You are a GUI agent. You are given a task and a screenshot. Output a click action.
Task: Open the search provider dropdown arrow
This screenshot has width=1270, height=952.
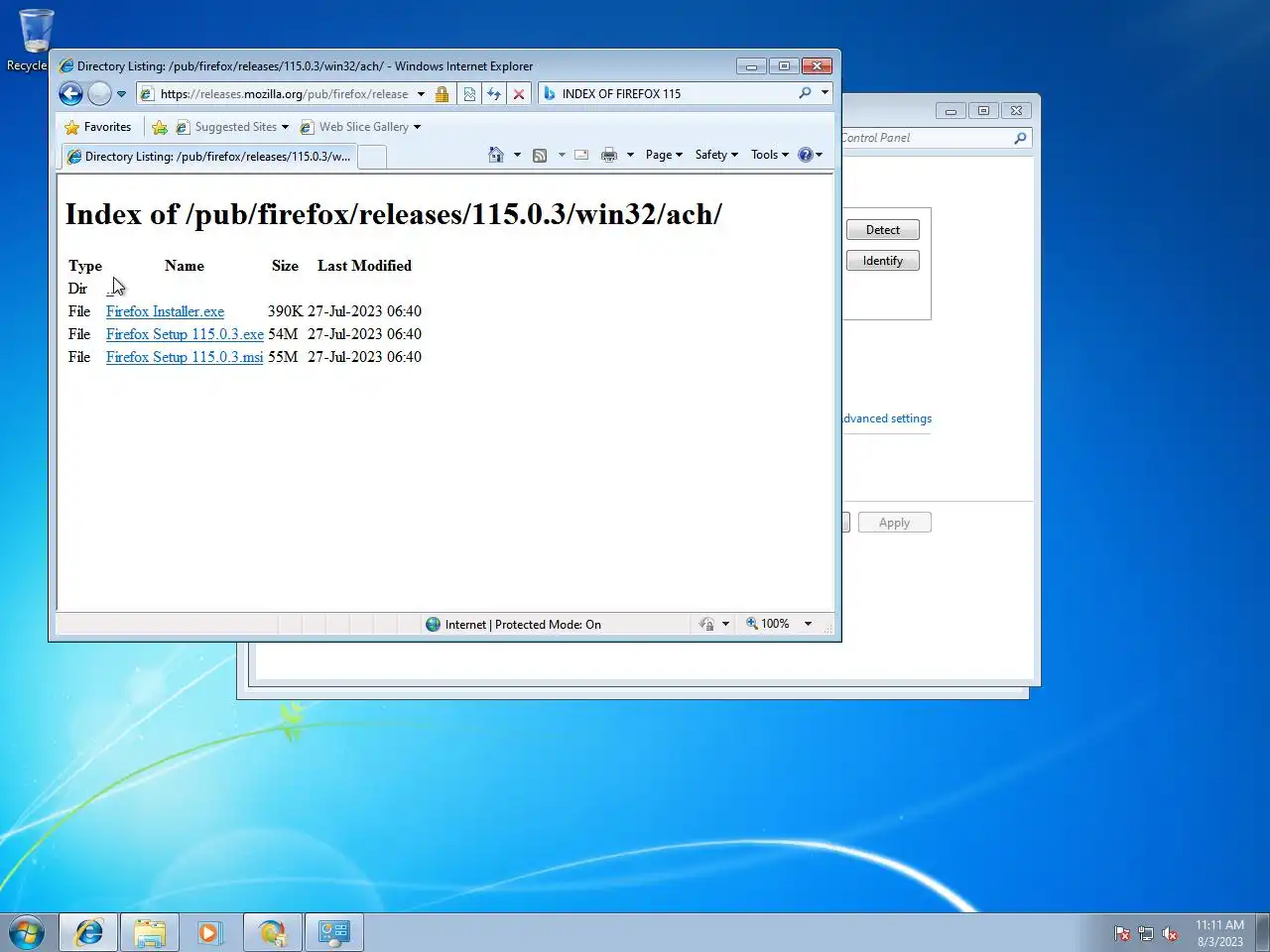point(825,93)
